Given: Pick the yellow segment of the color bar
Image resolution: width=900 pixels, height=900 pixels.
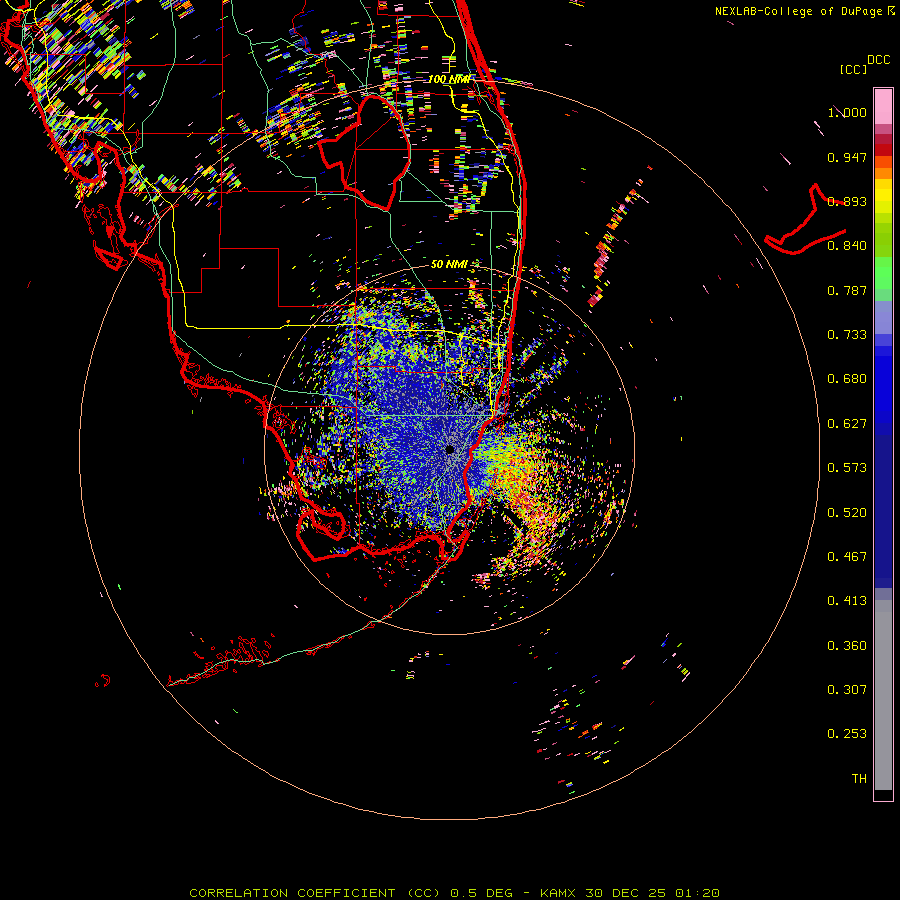Looking at the screenshot, I should [x=883, y=196].
